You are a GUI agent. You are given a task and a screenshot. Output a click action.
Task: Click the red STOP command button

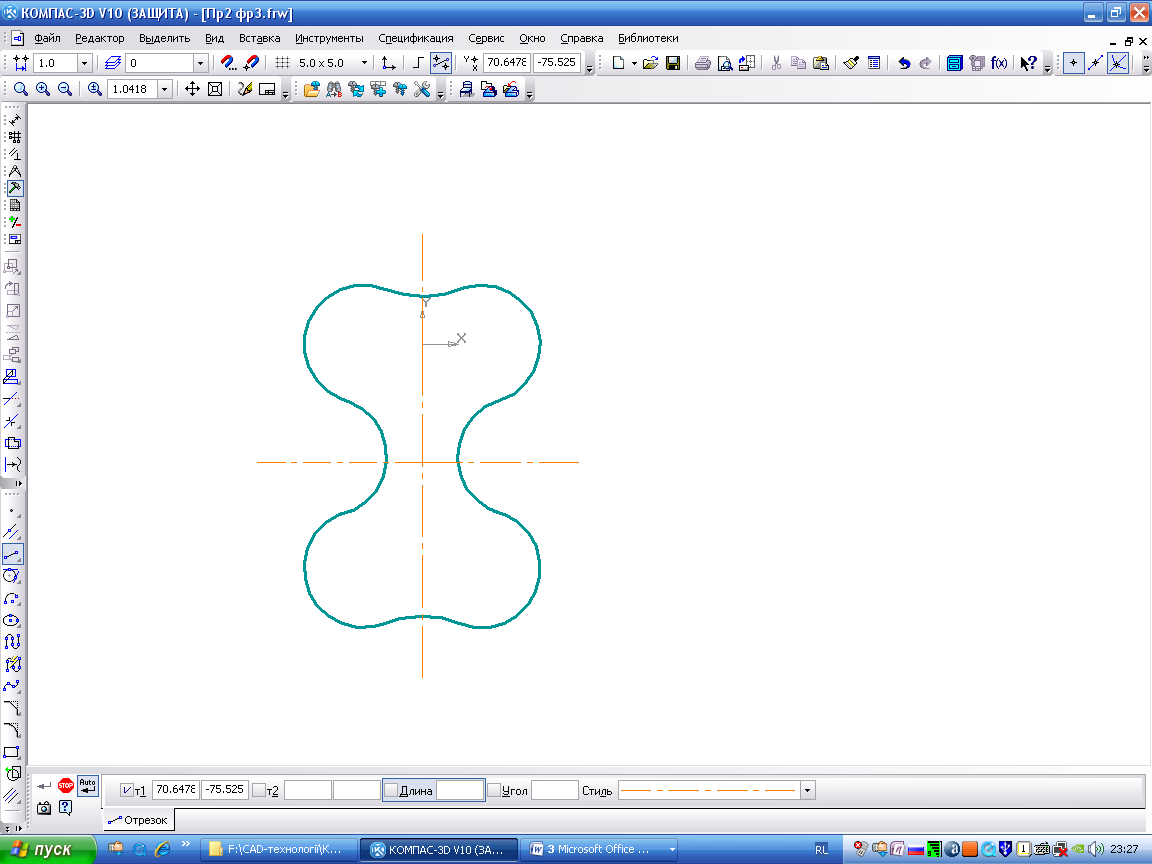[x=66, y=785]
